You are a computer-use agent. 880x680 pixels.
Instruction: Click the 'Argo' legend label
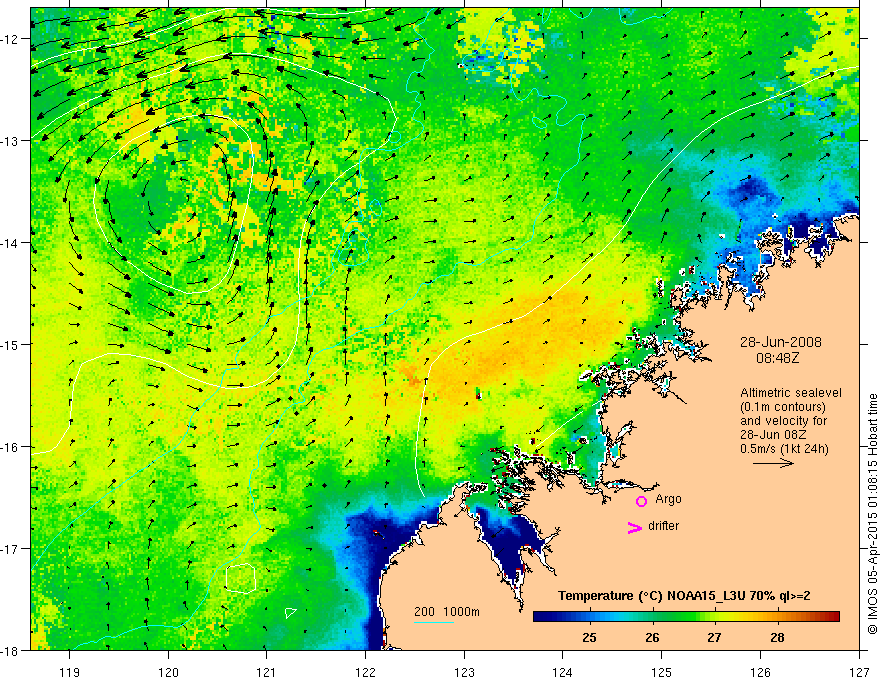pyautogui.click(x=668, y=499)
